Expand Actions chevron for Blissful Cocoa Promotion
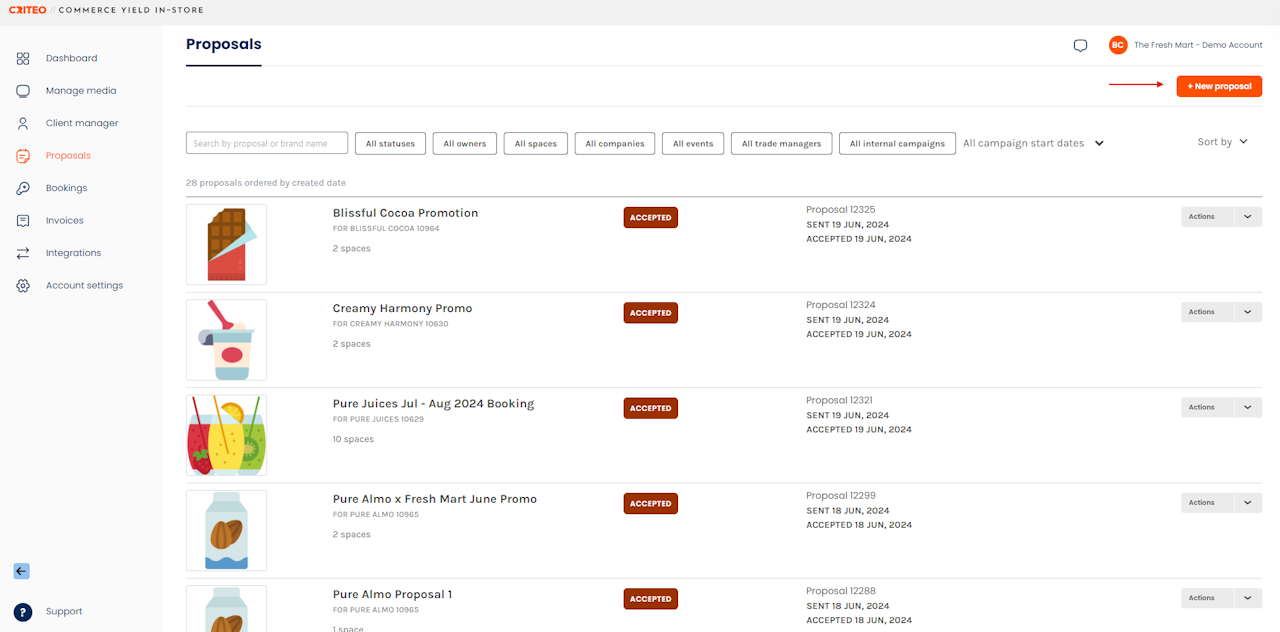1280x632 pixels. tap(1247, 217)
